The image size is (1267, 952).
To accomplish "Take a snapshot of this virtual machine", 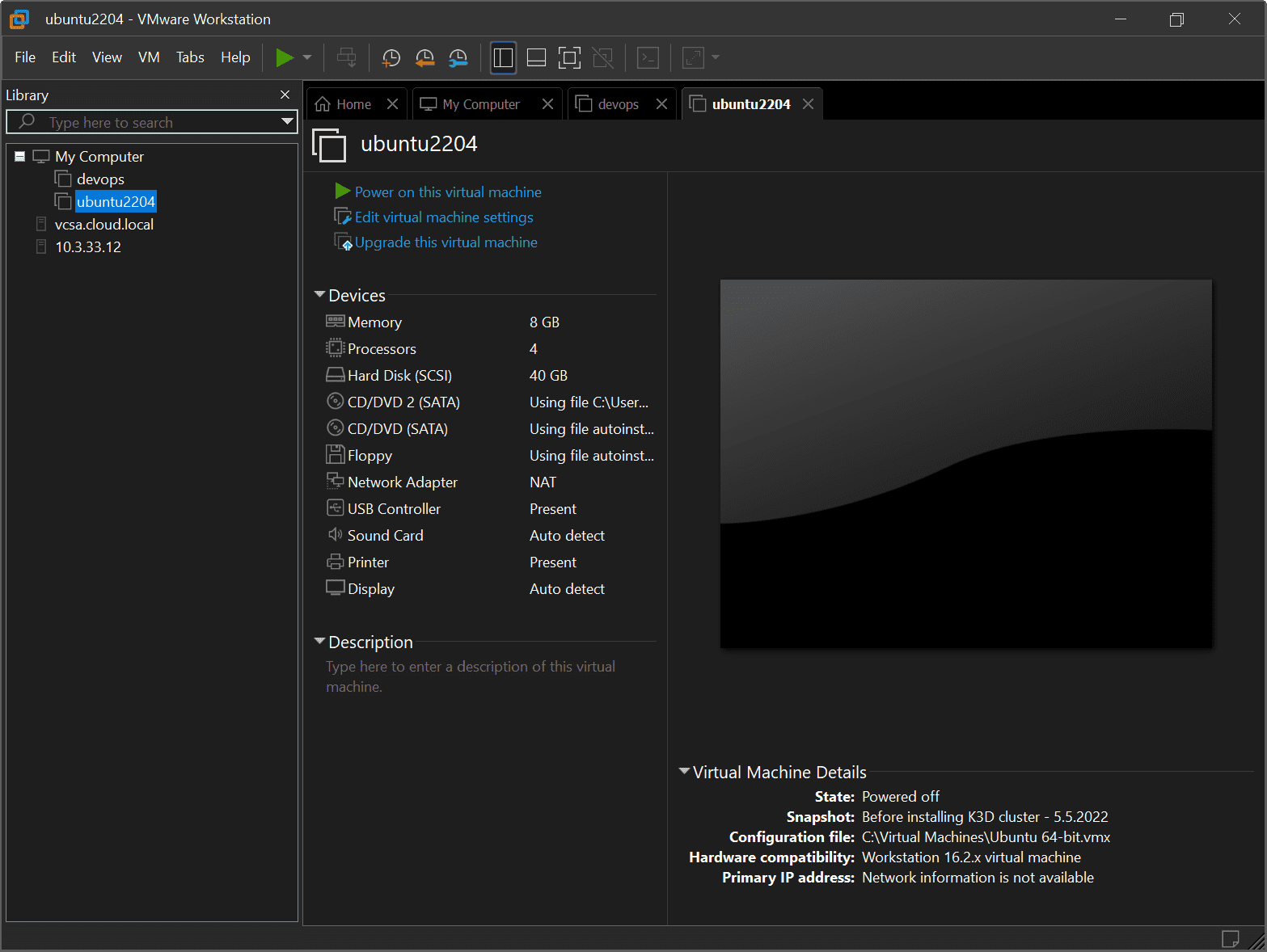I will pos(391,57).
